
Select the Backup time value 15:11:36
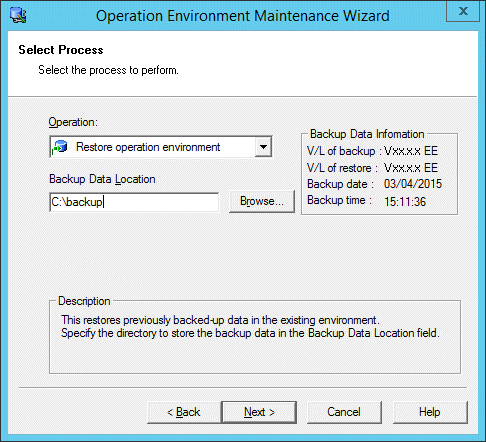click(x=405, y=202)
